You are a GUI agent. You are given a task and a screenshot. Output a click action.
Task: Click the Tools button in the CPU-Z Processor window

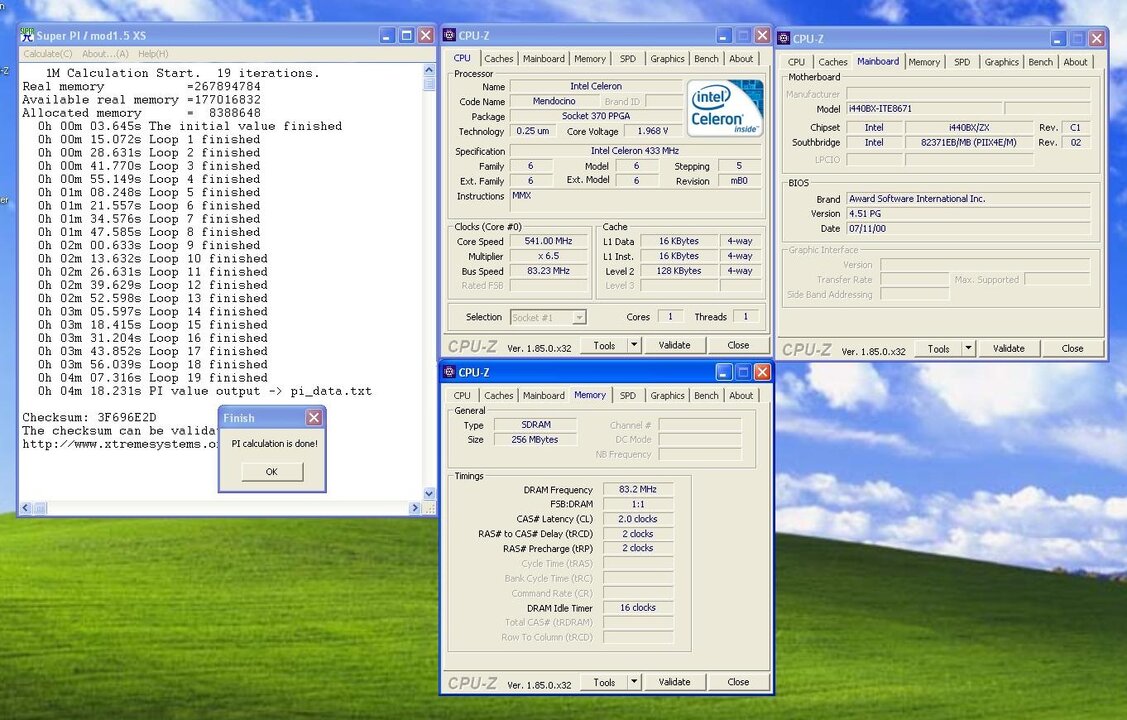coord(604,345)
